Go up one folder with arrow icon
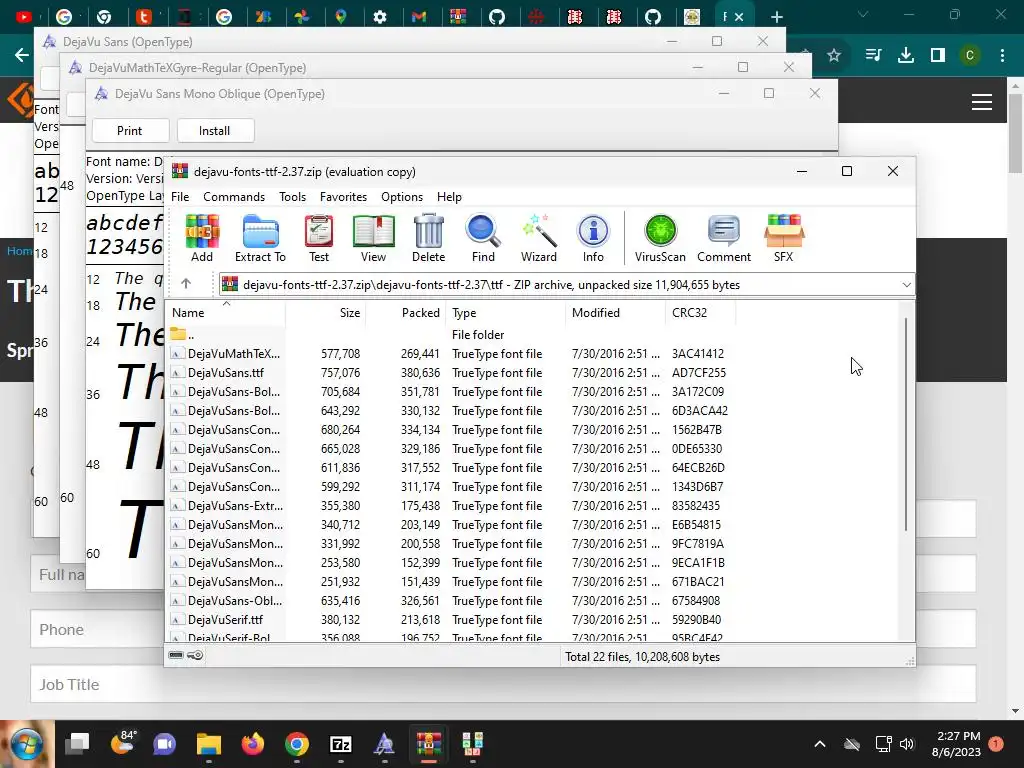1024x768 pixels. click(186, 283)
